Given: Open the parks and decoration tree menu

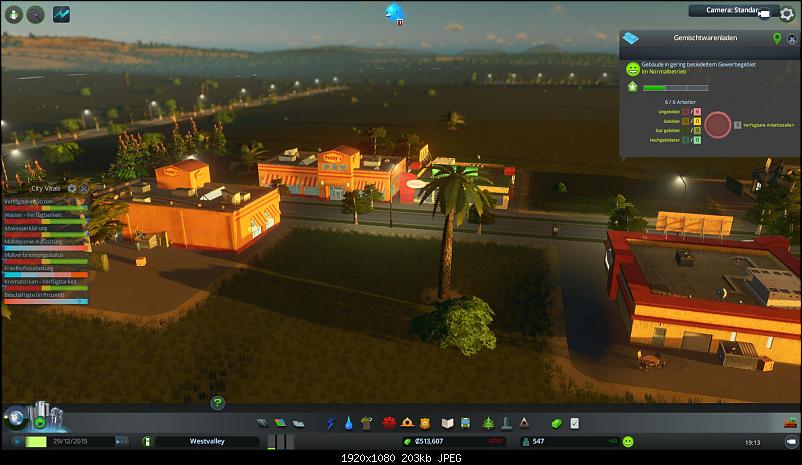Looking at the screenshot, I should 488,423.
